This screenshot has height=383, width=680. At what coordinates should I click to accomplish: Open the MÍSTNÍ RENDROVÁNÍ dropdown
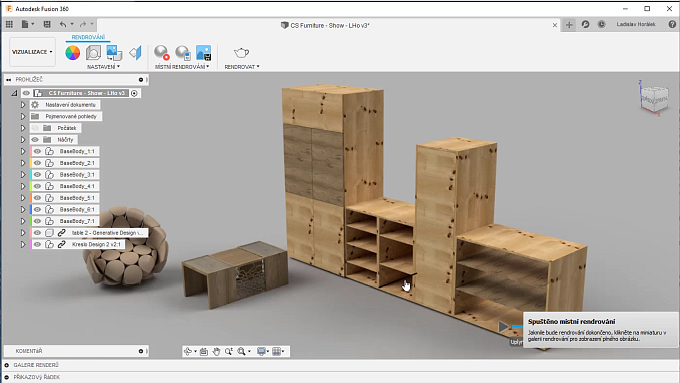click(x=182, y=67)
